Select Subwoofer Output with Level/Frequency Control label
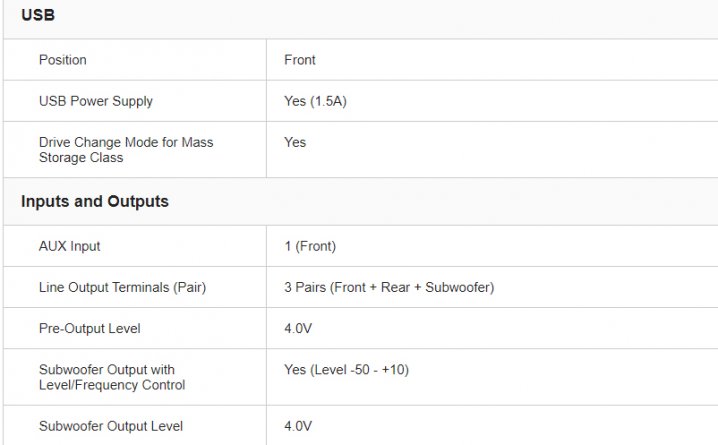 tap(112, 377)
